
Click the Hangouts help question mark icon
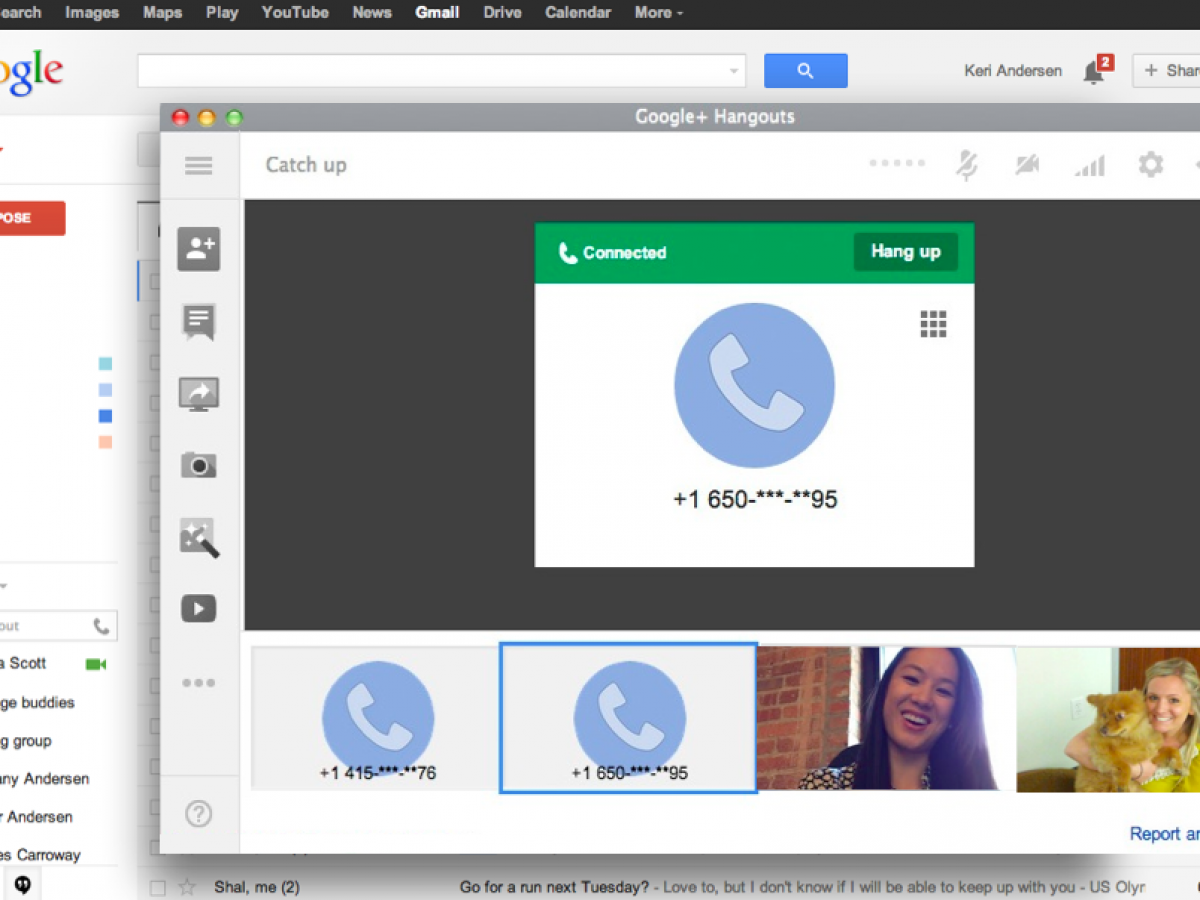point(198,814)
